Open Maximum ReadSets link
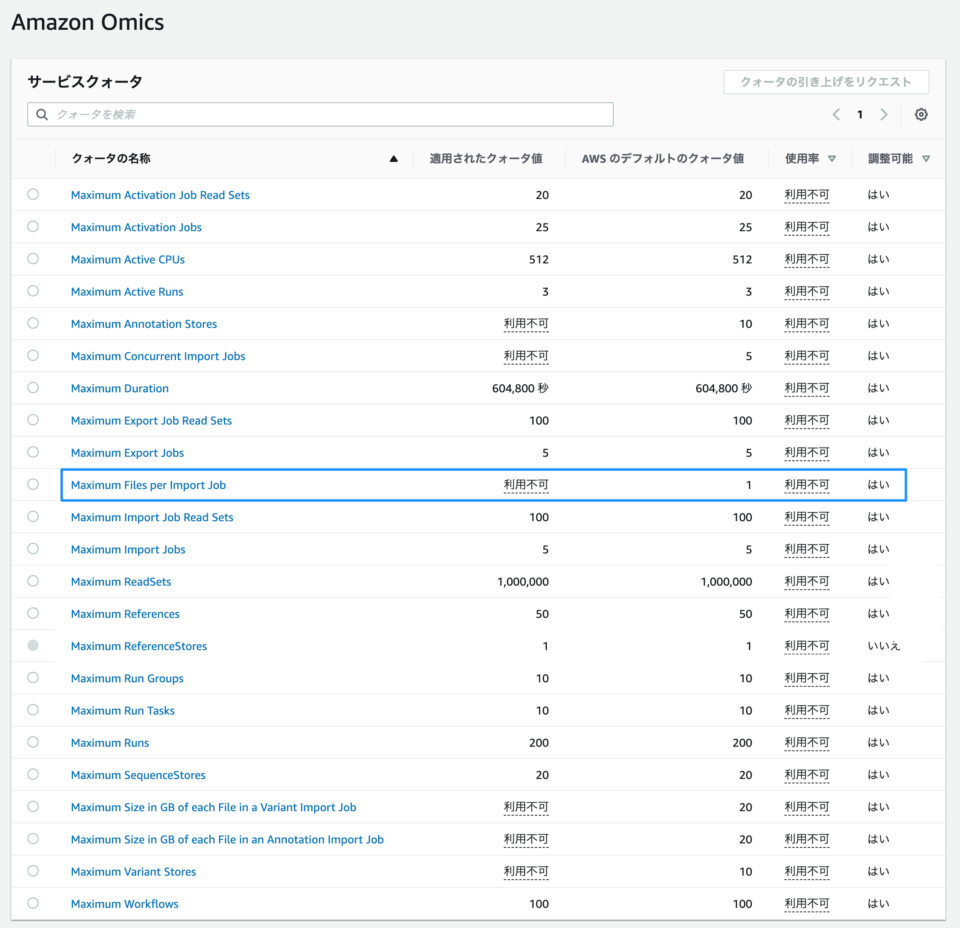The image size is (960, 928). click(x=121, y=582)
